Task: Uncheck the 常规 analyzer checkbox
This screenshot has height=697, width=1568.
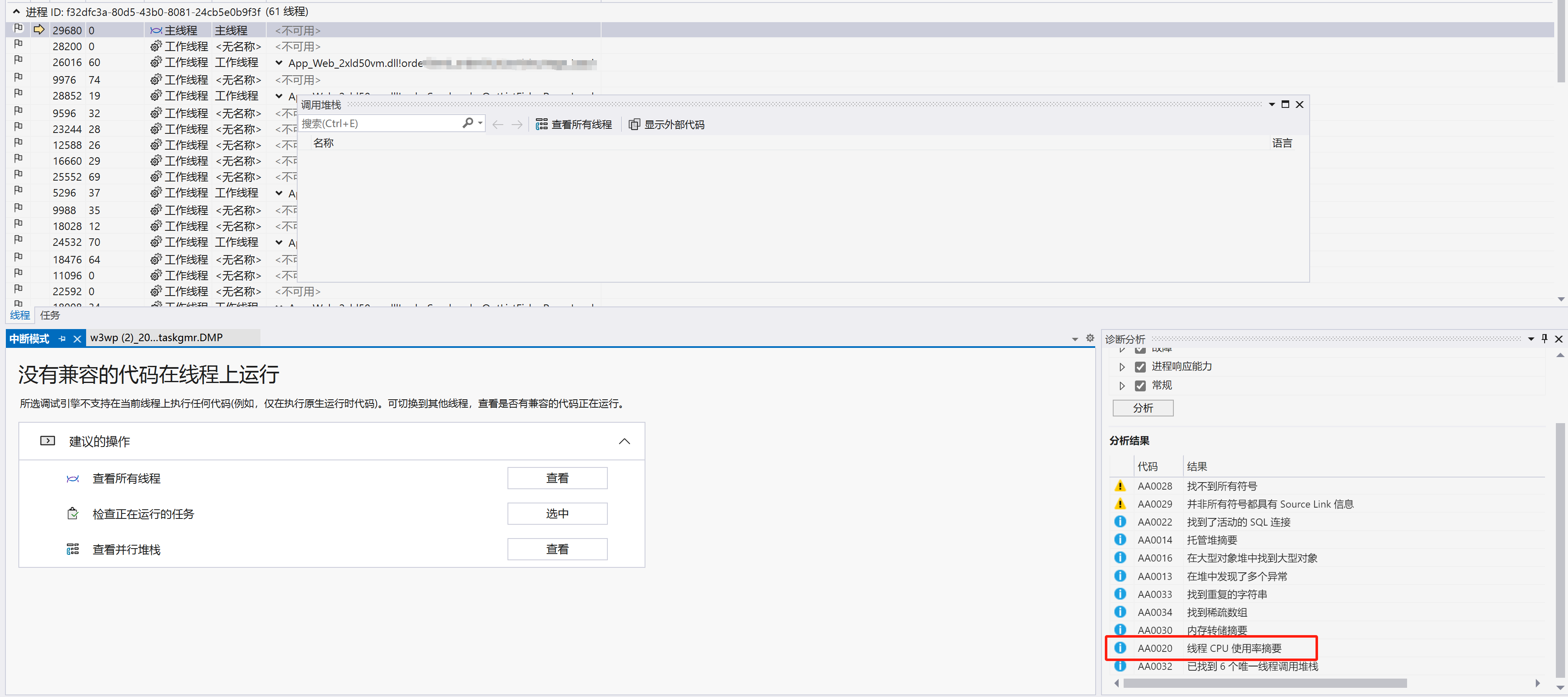Action: pos(1140,386)
